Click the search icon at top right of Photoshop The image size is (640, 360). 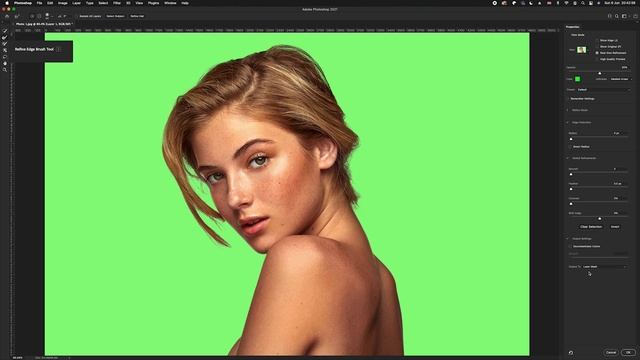(617, 16)
